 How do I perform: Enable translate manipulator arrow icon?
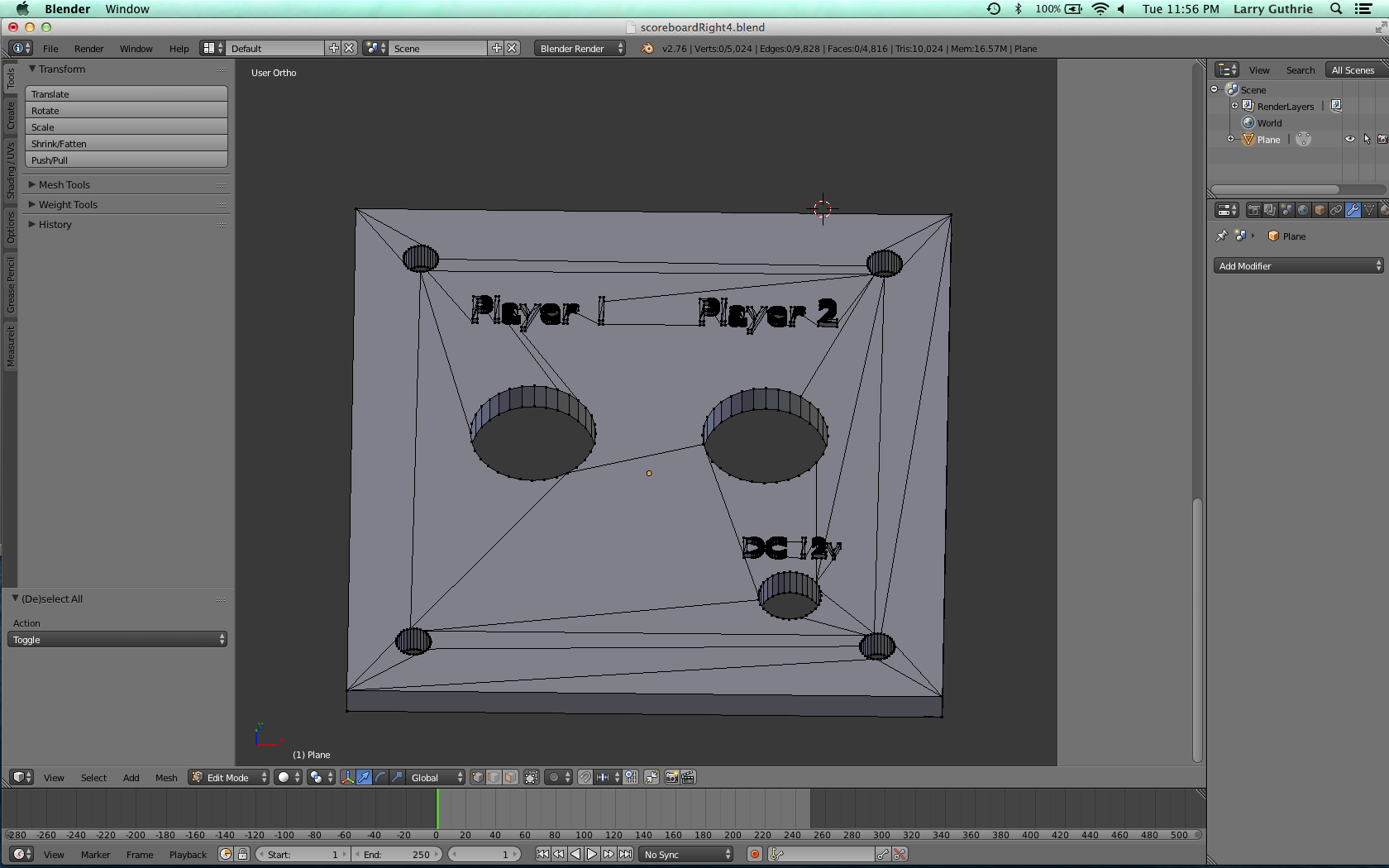coord(364,777)
